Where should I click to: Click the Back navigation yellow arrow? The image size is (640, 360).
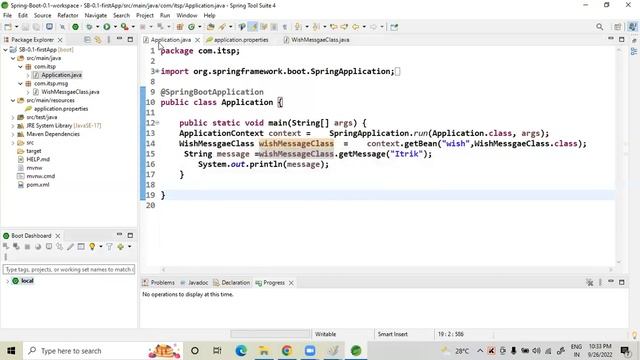356,27
